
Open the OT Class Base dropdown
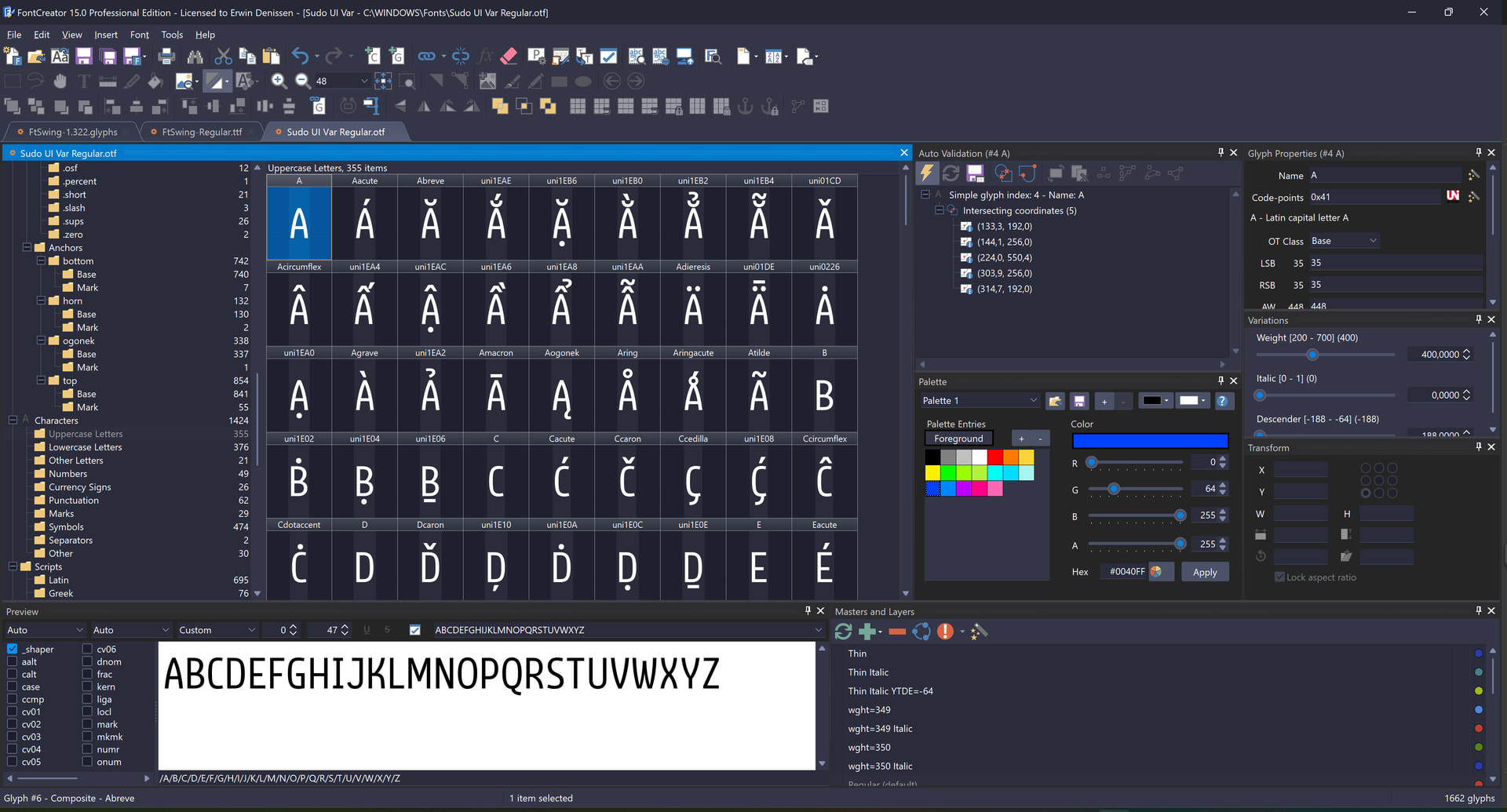1344,241
